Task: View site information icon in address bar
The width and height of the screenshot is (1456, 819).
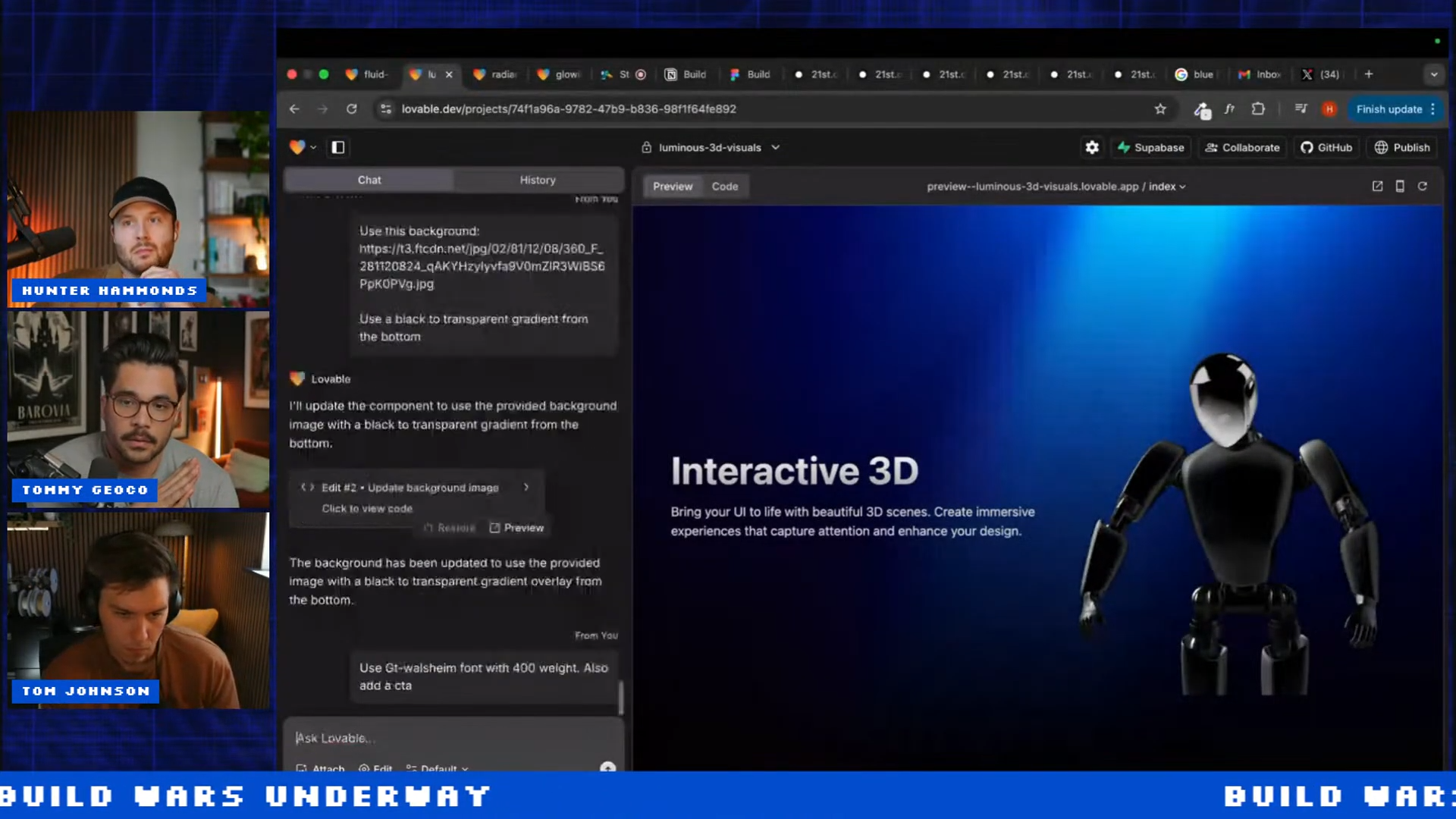Action: pos(386,109)
